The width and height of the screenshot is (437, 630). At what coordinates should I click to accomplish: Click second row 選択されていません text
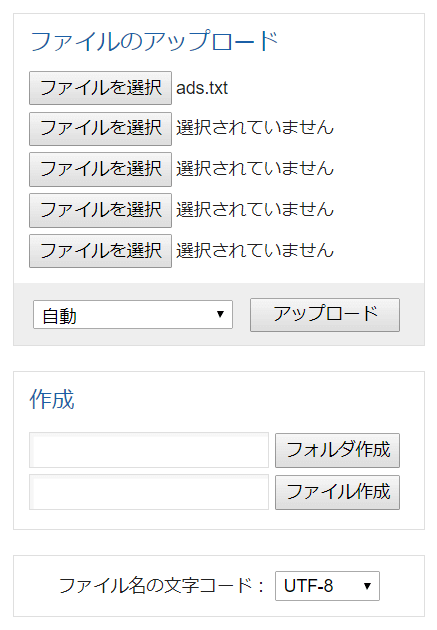click(255, 128)
